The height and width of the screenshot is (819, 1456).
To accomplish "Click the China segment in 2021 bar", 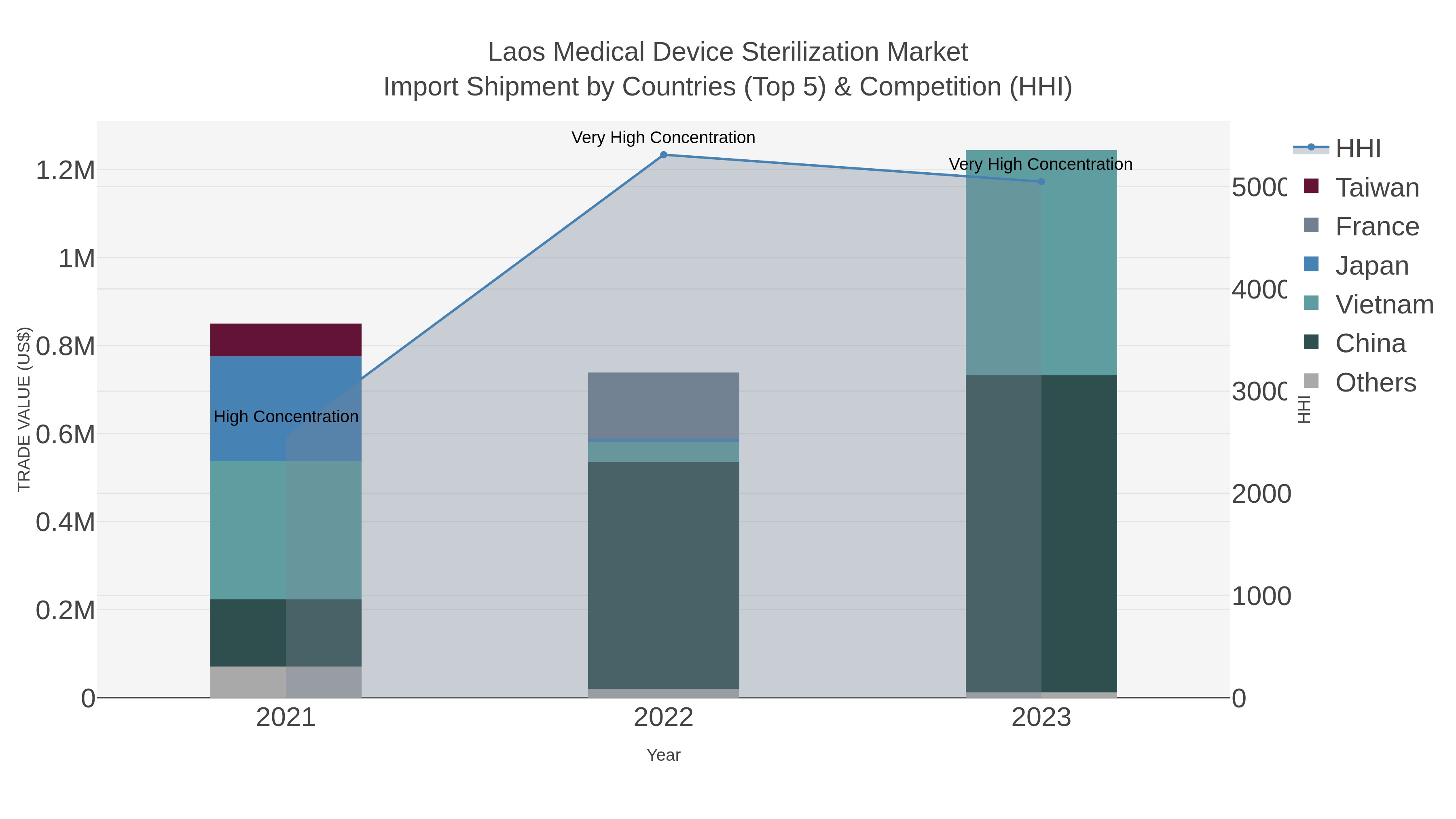I will (x=286, y=633).
